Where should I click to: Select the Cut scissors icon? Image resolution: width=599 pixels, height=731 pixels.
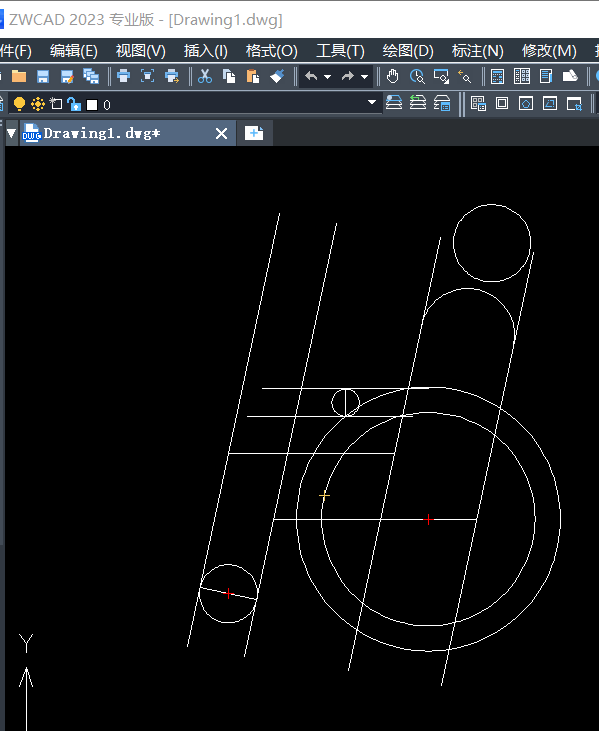(205, 76)
